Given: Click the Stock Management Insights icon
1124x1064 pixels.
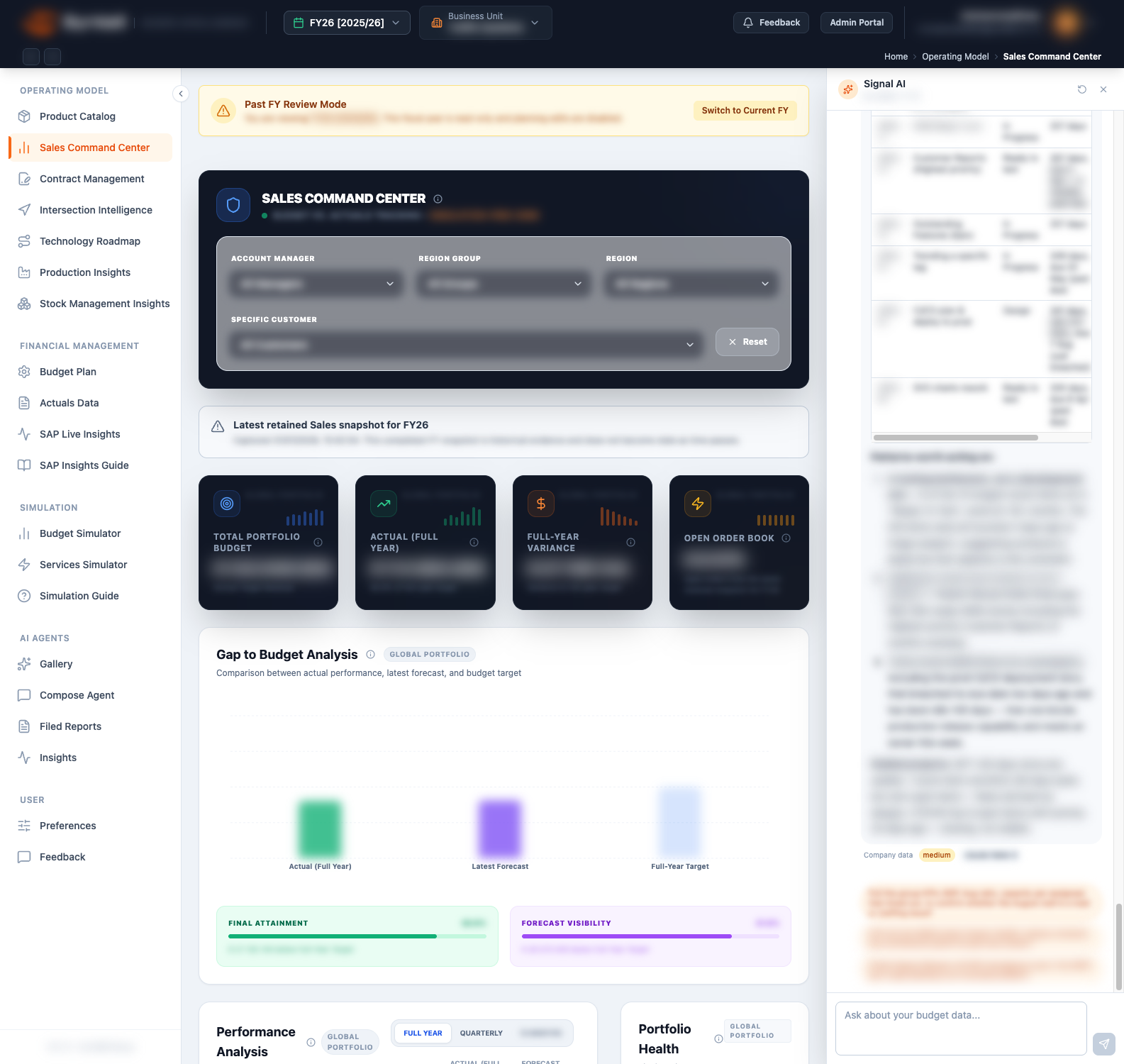Looking at the screenshot, I should 24,304.
